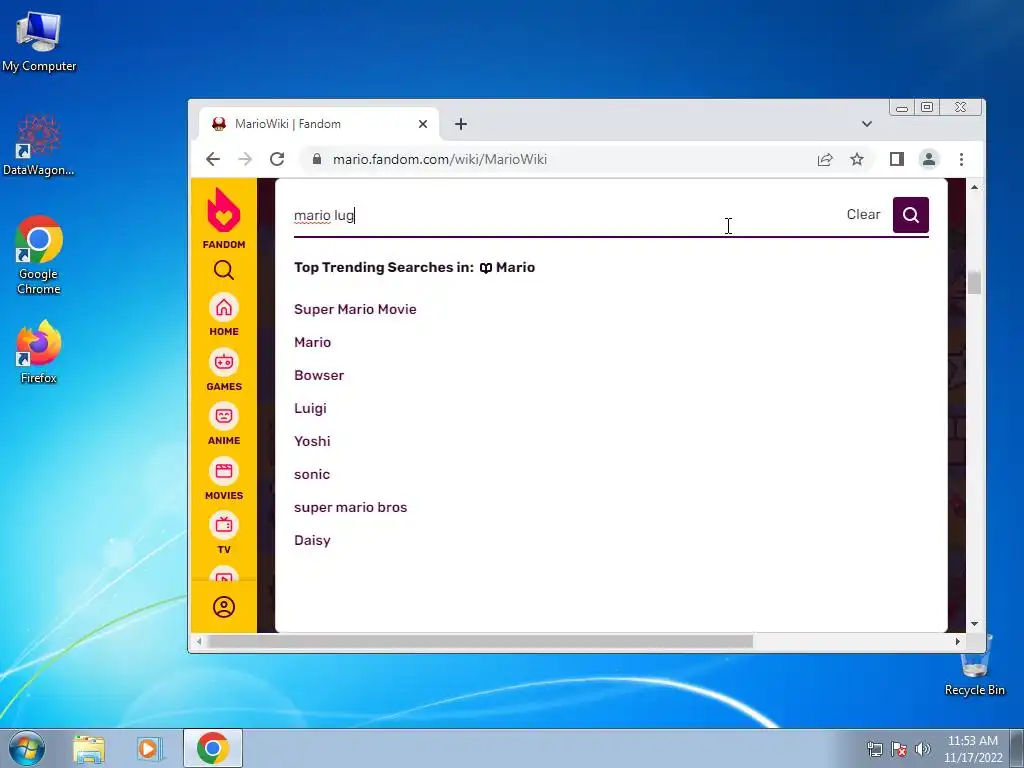Open Chrome profile avatar
This screenshot has height=768, width=1024.
[x=929, y=159]
